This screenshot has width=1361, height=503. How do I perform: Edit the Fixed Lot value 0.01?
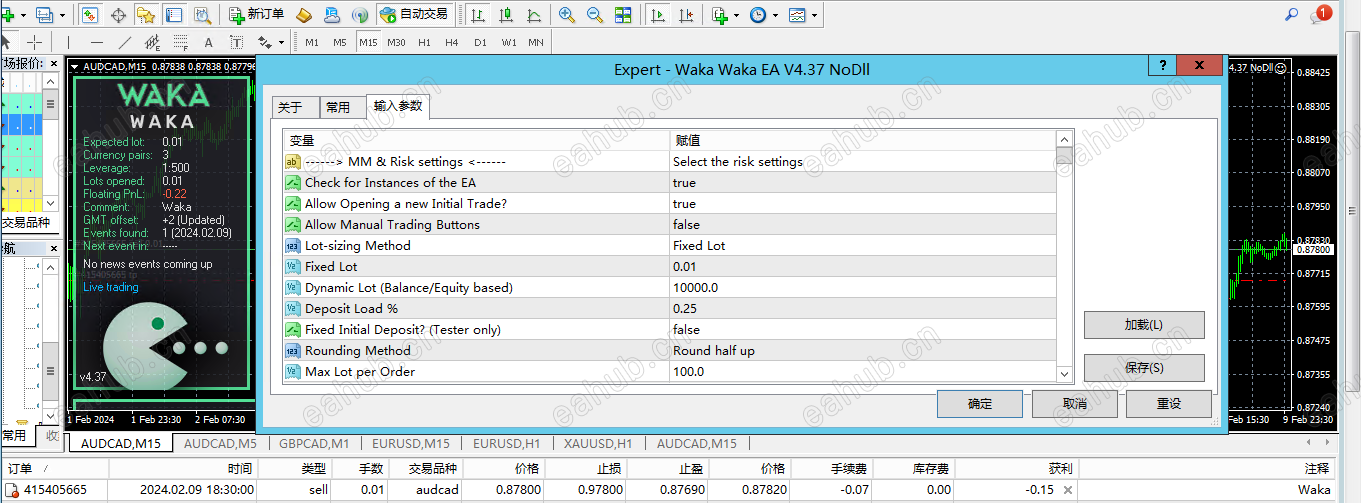coord(862,267)
